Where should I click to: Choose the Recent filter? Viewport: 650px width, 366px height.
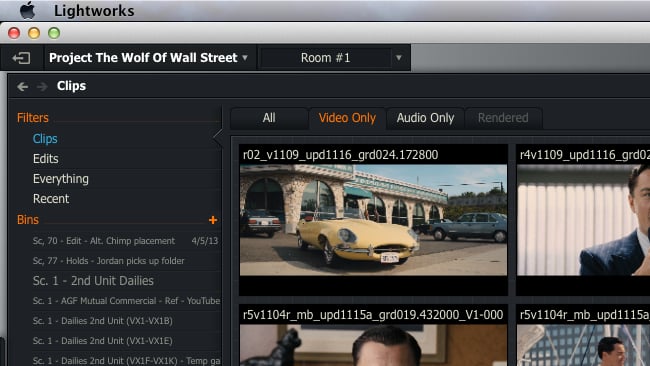[51, 199]
